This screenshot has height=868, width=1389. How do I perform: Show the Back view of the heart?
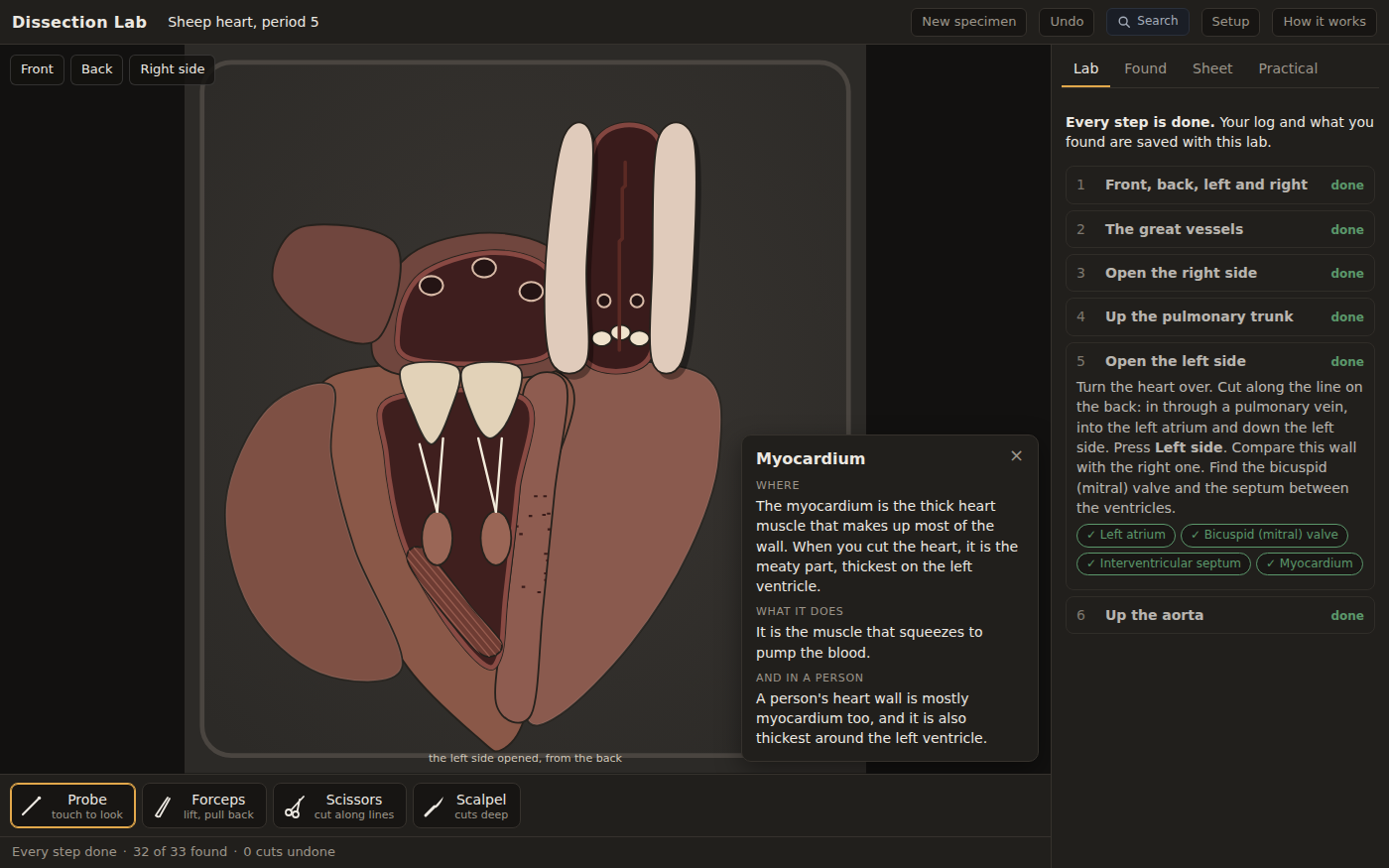click(96, 69)
